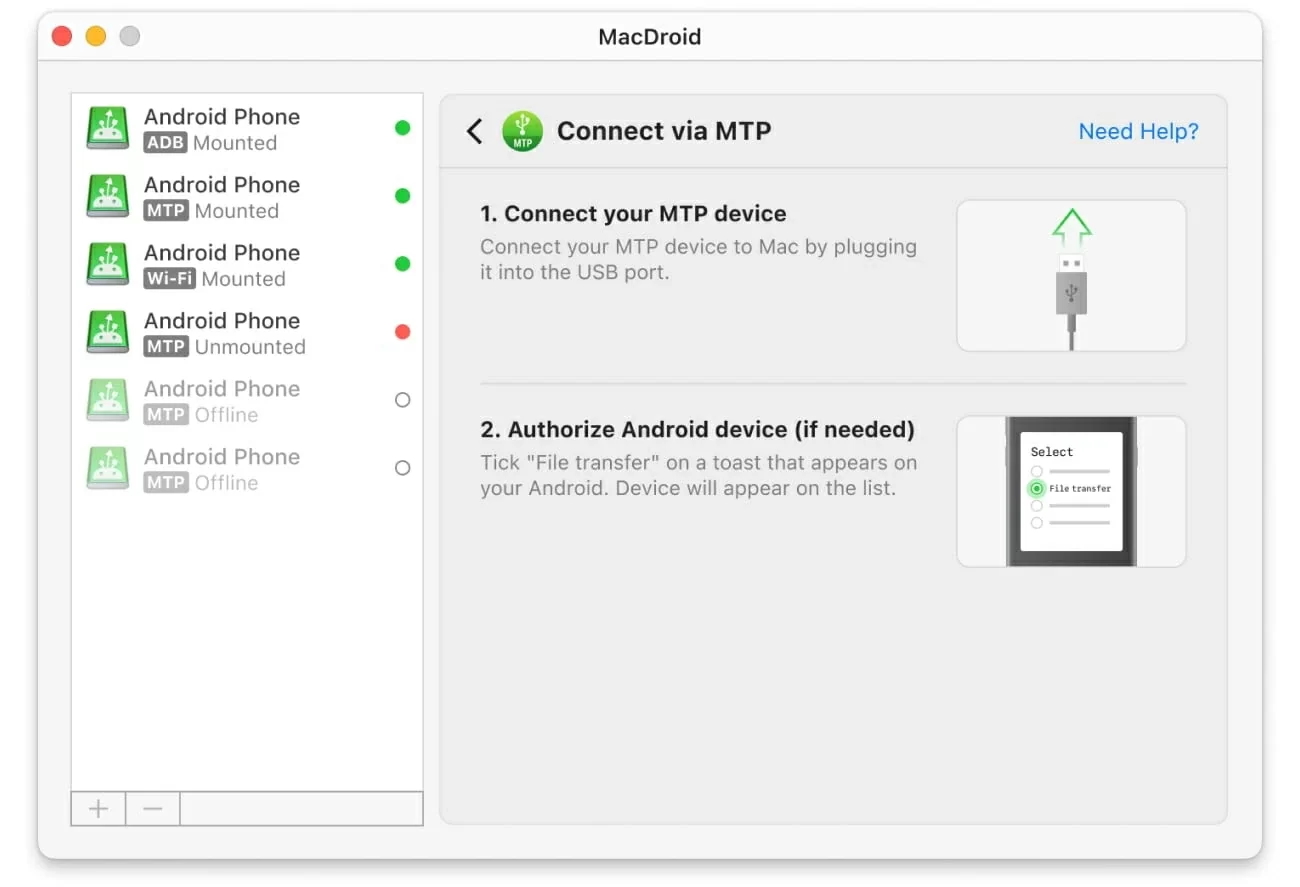The width and height of the screenshot is (1300, 887).
Task: Select the File transfer radio in the illustration
Action: [x=1037, y=489]
